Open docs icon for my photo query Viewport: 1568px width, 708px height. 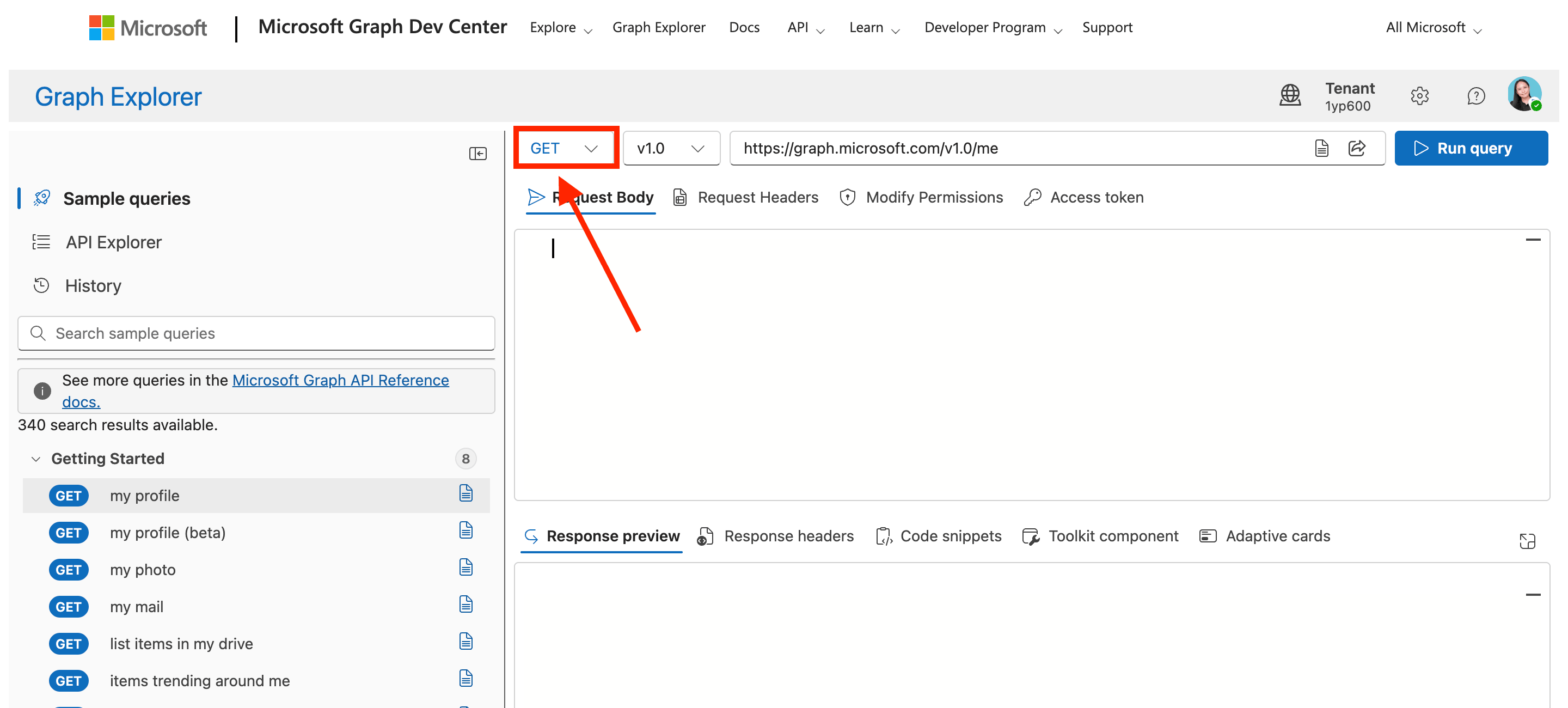[465, 567]
